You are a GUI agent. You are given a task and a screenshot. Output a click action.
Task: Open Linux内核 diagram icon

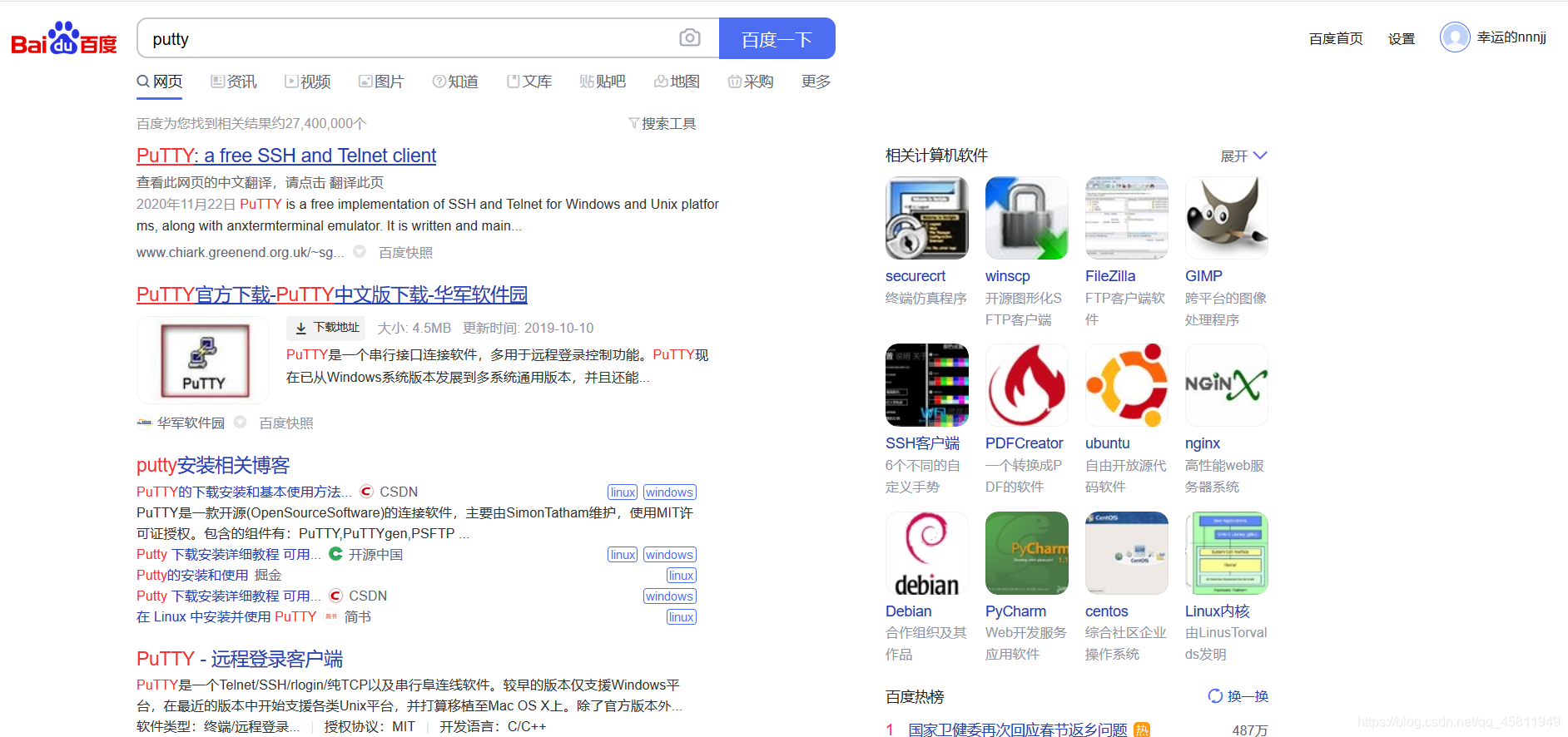(1226, 553)
